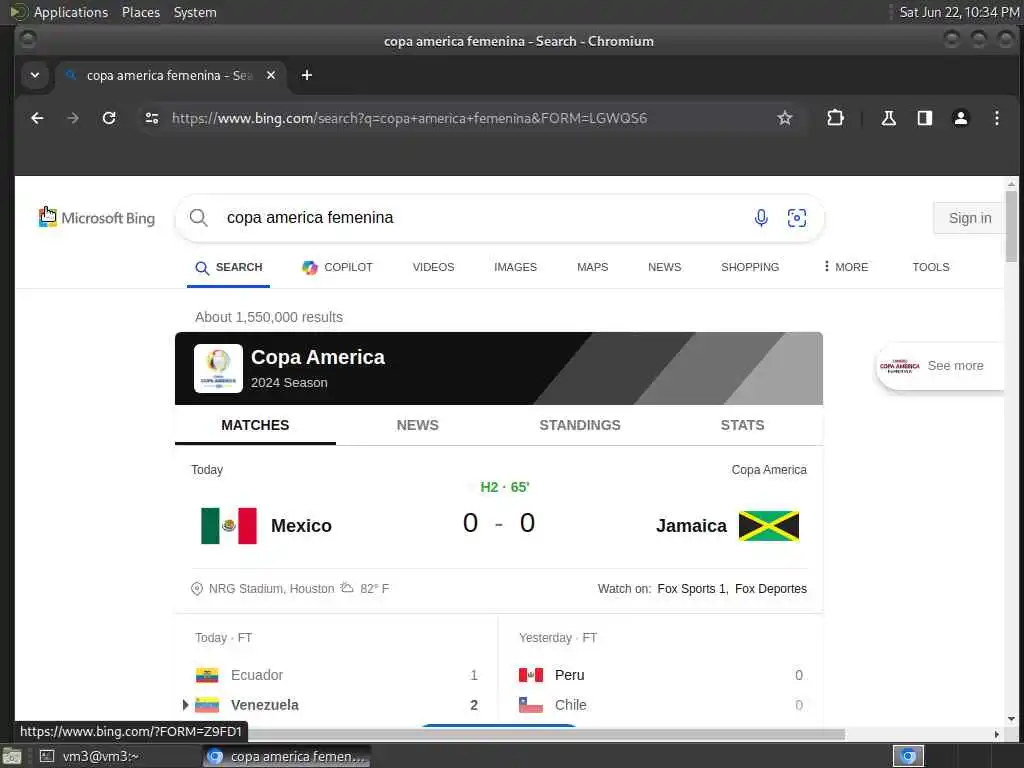1024x768 pixels.
Task: Click the Copa America tournament logo
Action: 218,368
